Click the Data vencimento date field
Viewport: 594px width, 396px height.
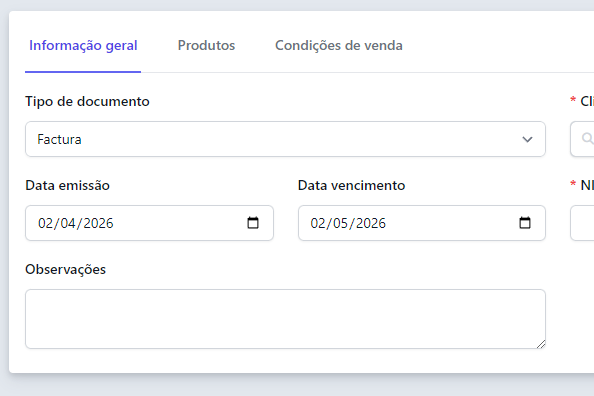coord(422,223)
